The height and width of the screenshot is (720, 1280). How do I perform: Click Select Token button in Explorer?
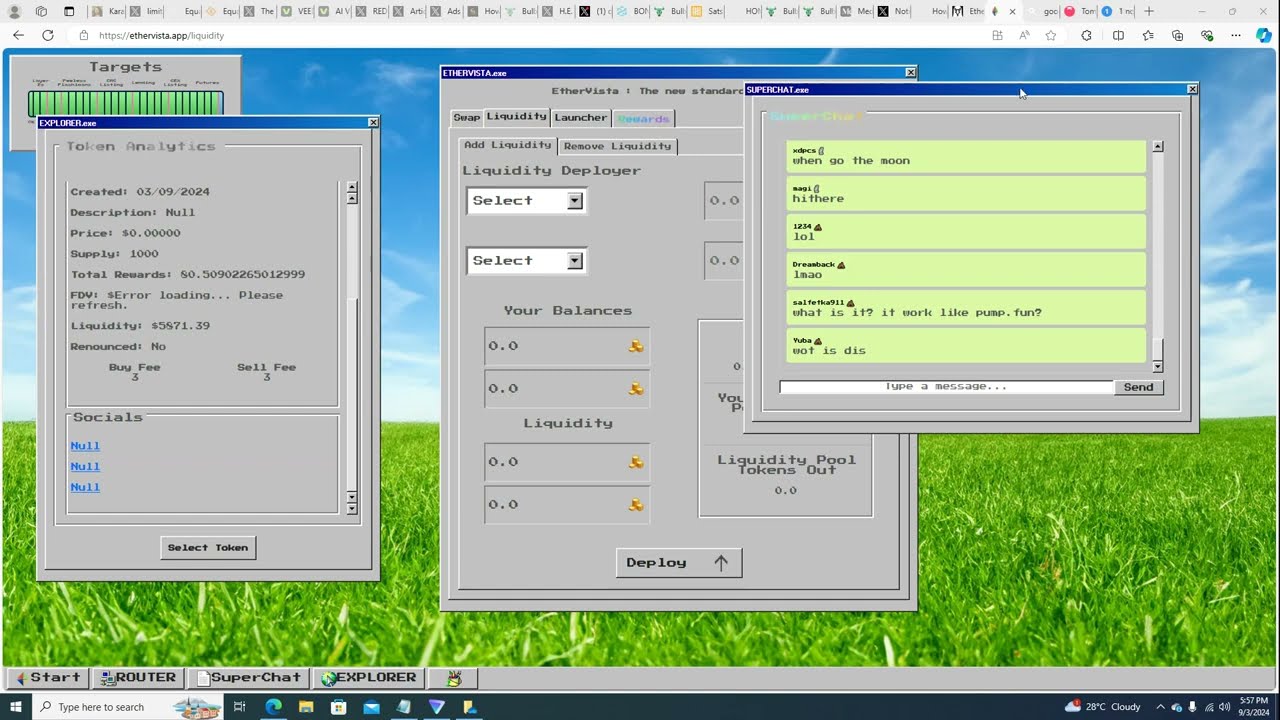[x=208, y=548]
